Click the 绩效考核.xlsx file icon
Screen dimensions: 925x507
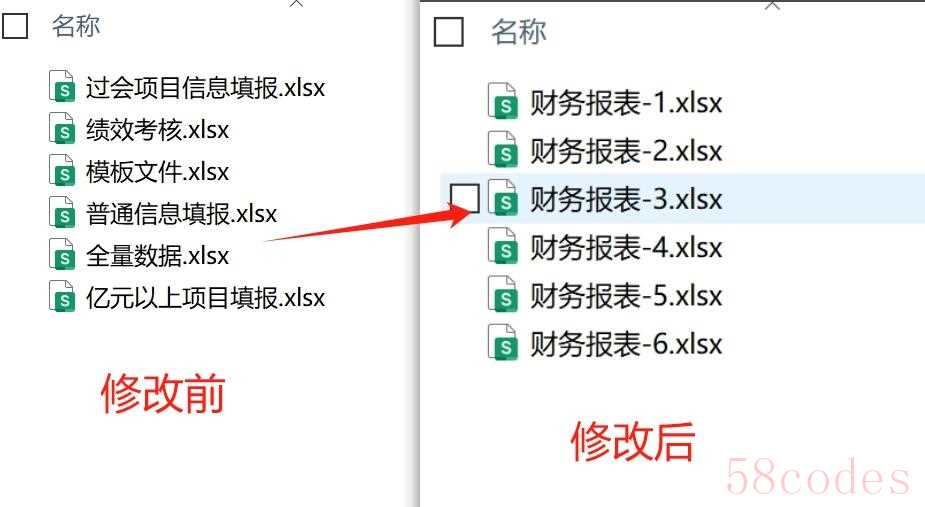(x=62, y=128)
